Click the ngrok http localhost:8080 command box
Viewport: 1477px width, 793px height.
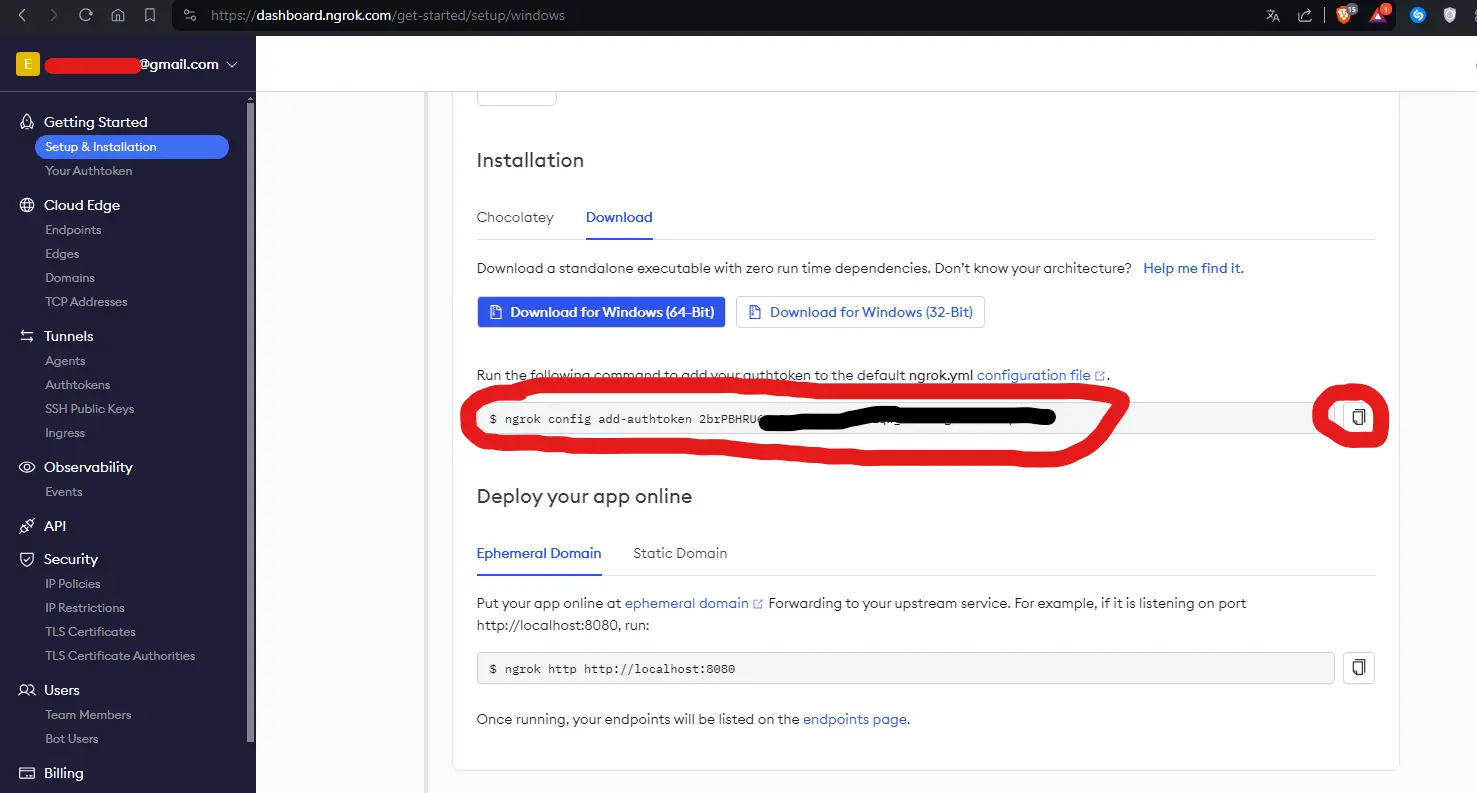[905, 668]
